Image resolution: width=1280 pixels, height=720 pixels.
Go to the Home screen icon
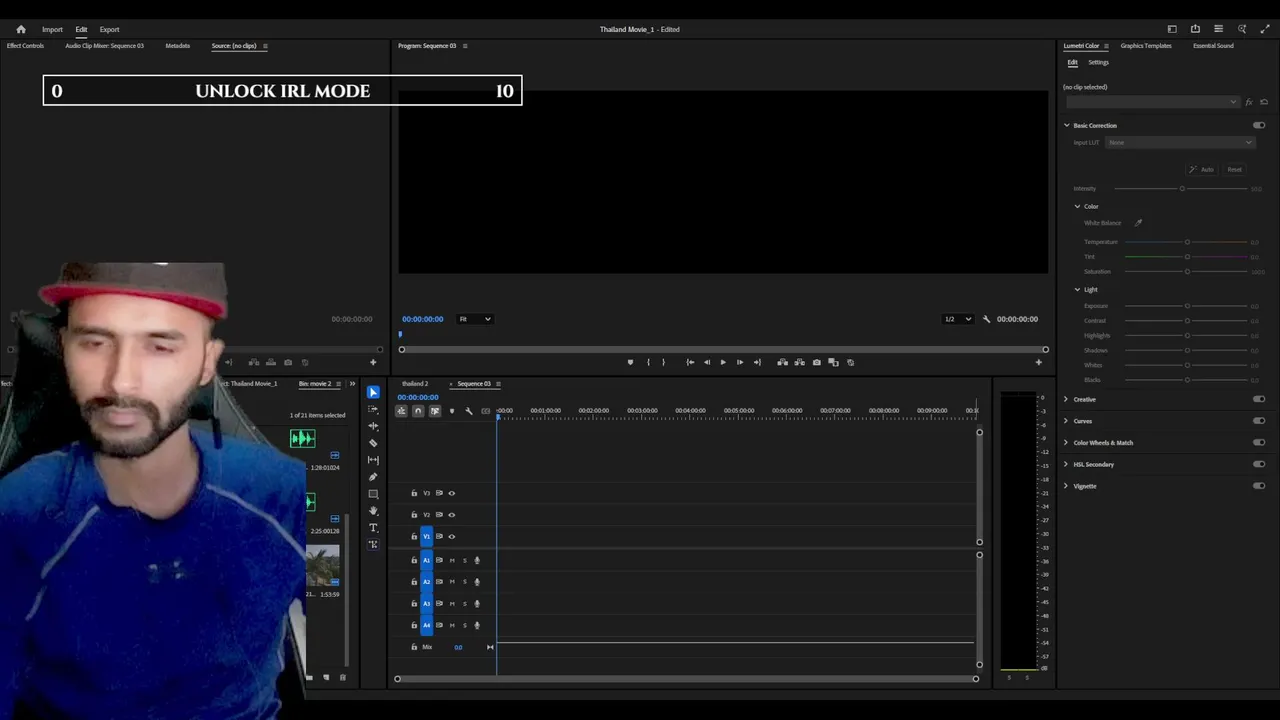tap(21, 29)
